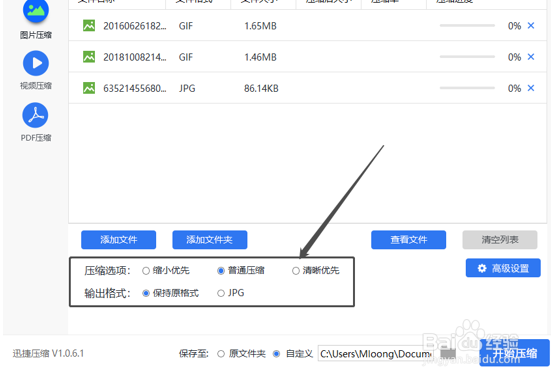551x379 pixels.
Task: Click progress bar of 63521455680... row
Action: [467, 88]
